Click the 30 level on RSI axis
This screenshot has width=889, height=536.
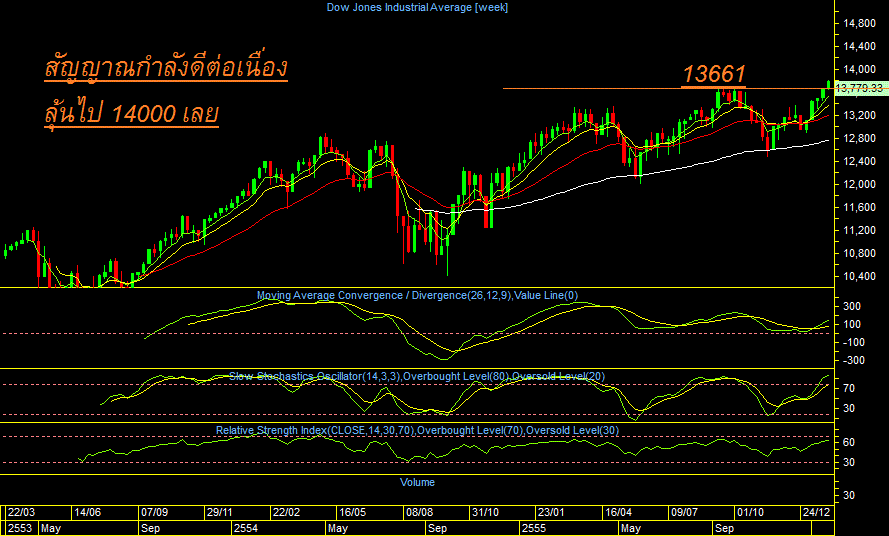(849, 463)
